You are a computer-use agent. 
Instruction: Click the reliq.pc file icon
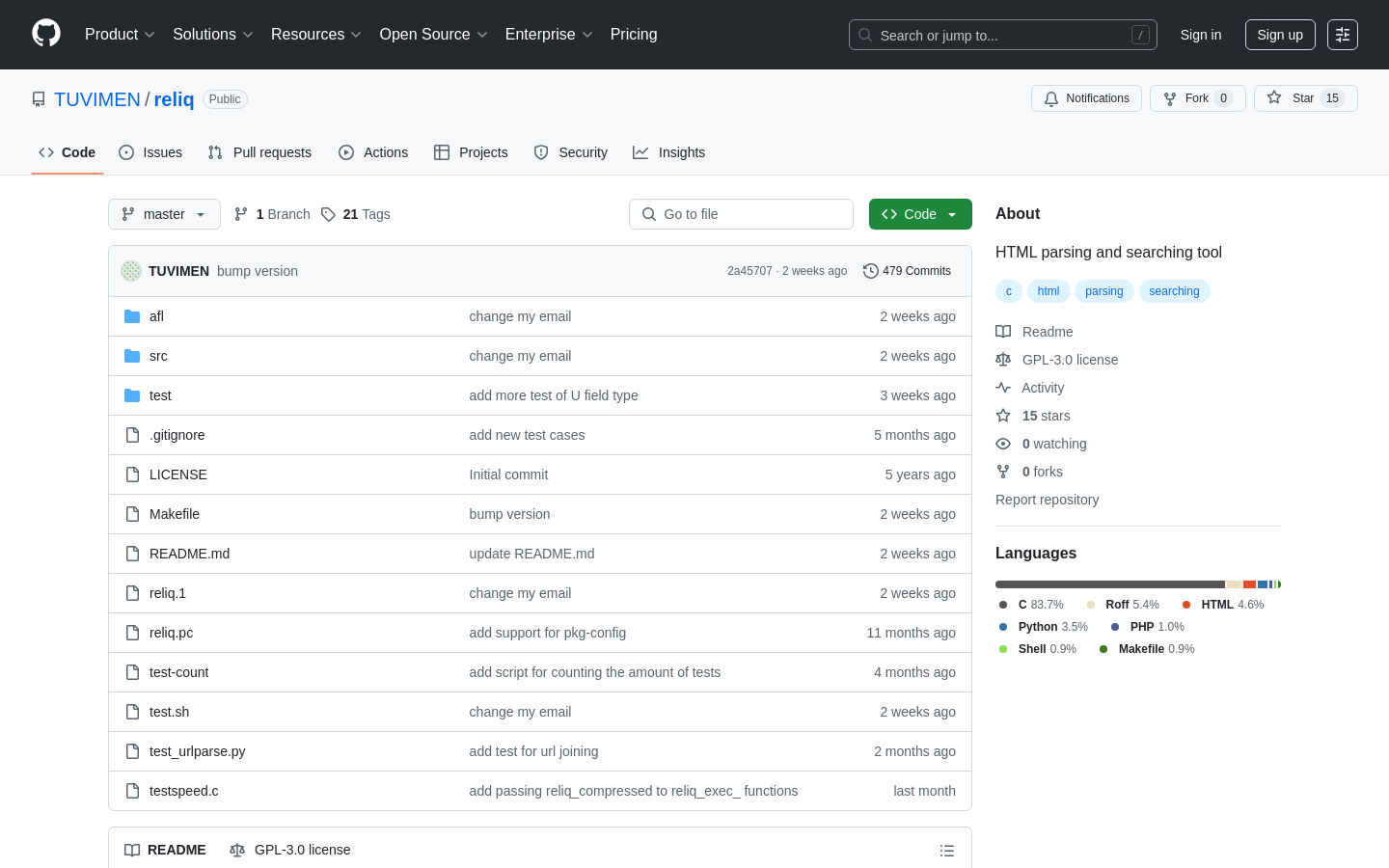pos(132,633)
